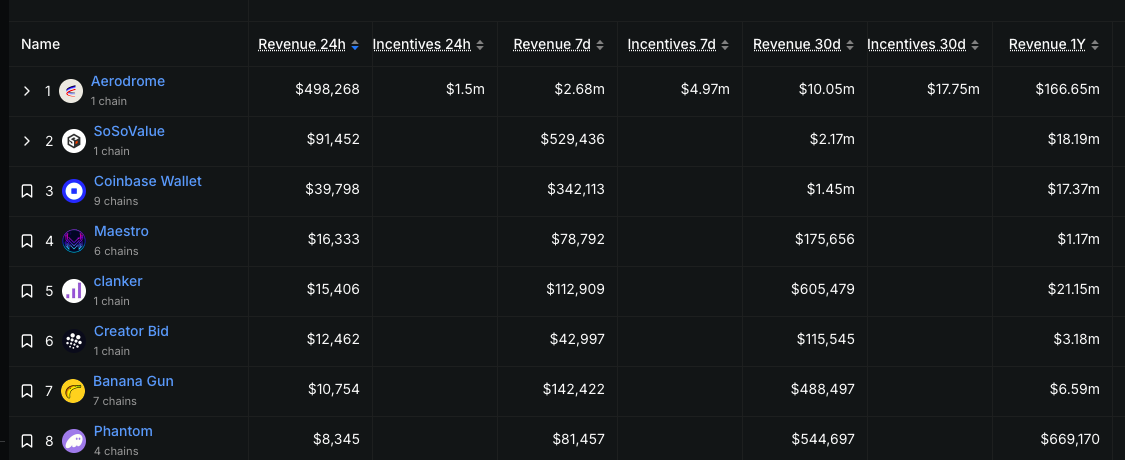The height and width of the screenshot is (460, 1125).
Task: Sort by Revenue 24h column
Action: [309, 44]
